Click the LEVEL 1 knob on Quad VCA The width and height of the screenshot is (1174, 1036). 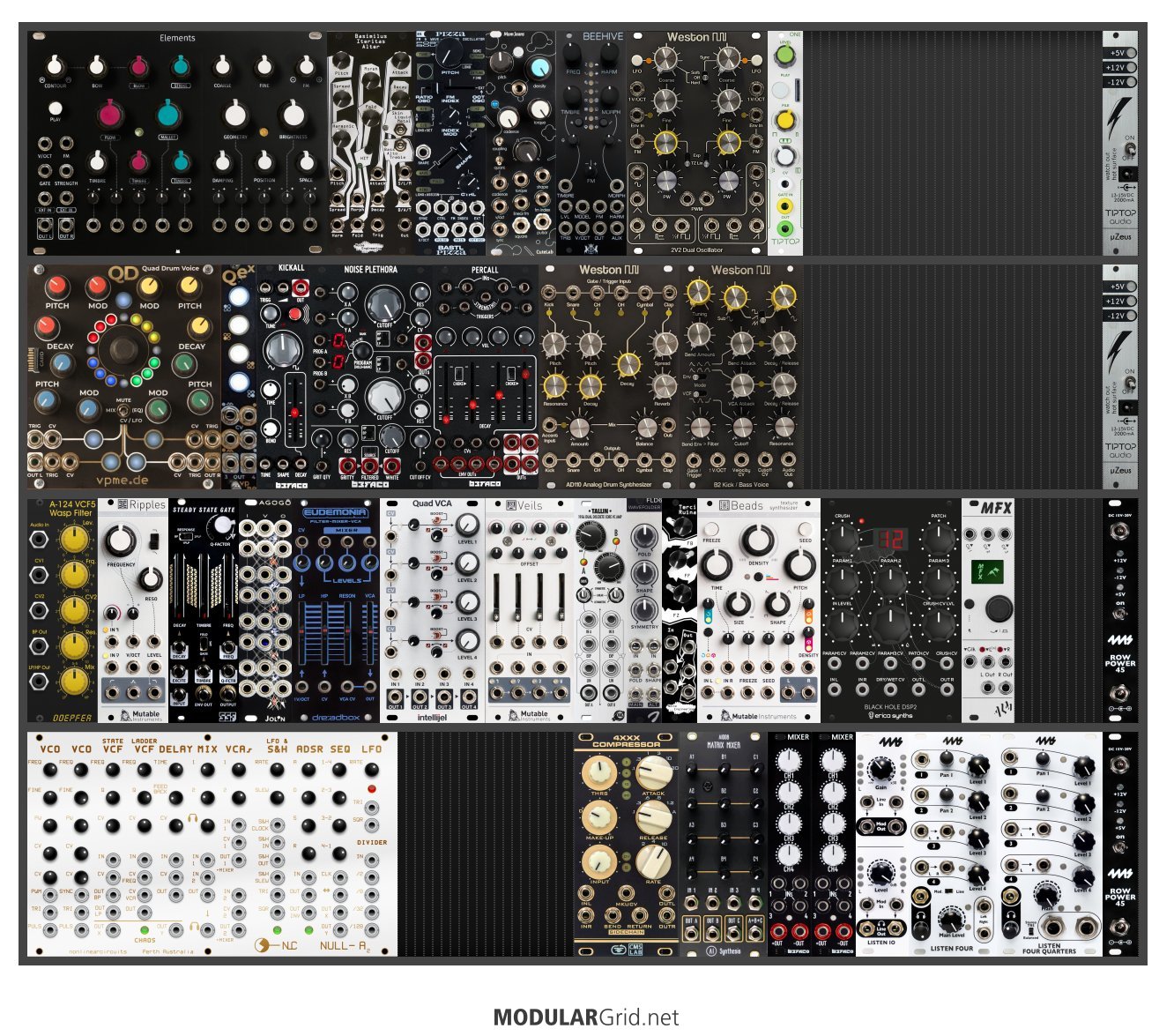467,526
